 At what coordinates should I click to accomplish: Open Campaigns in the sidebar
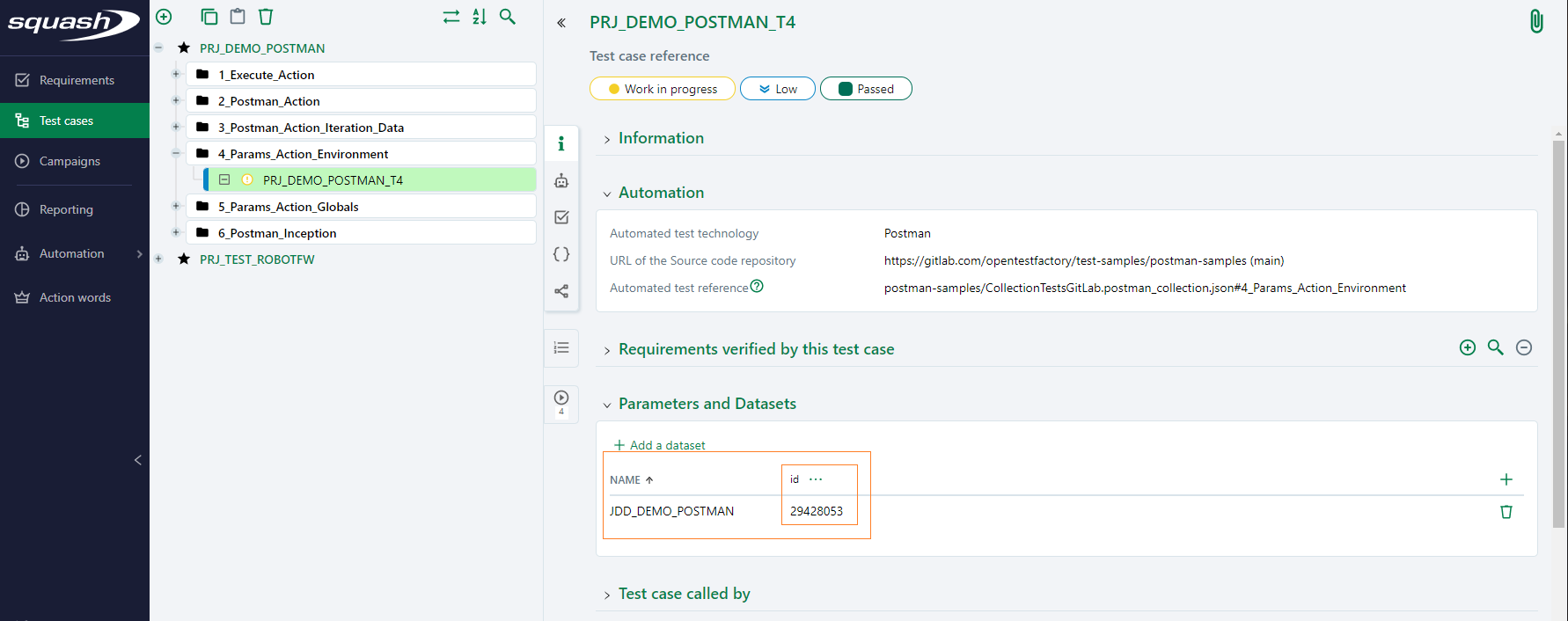click(x=70, y=161)
